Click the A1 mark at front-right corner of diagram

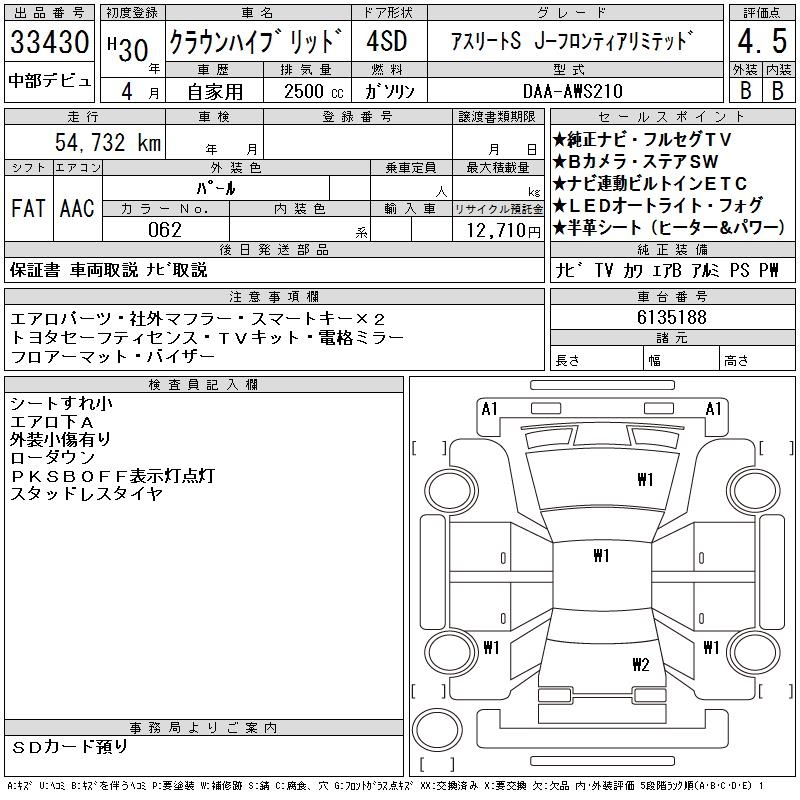(x=713, y=408)
